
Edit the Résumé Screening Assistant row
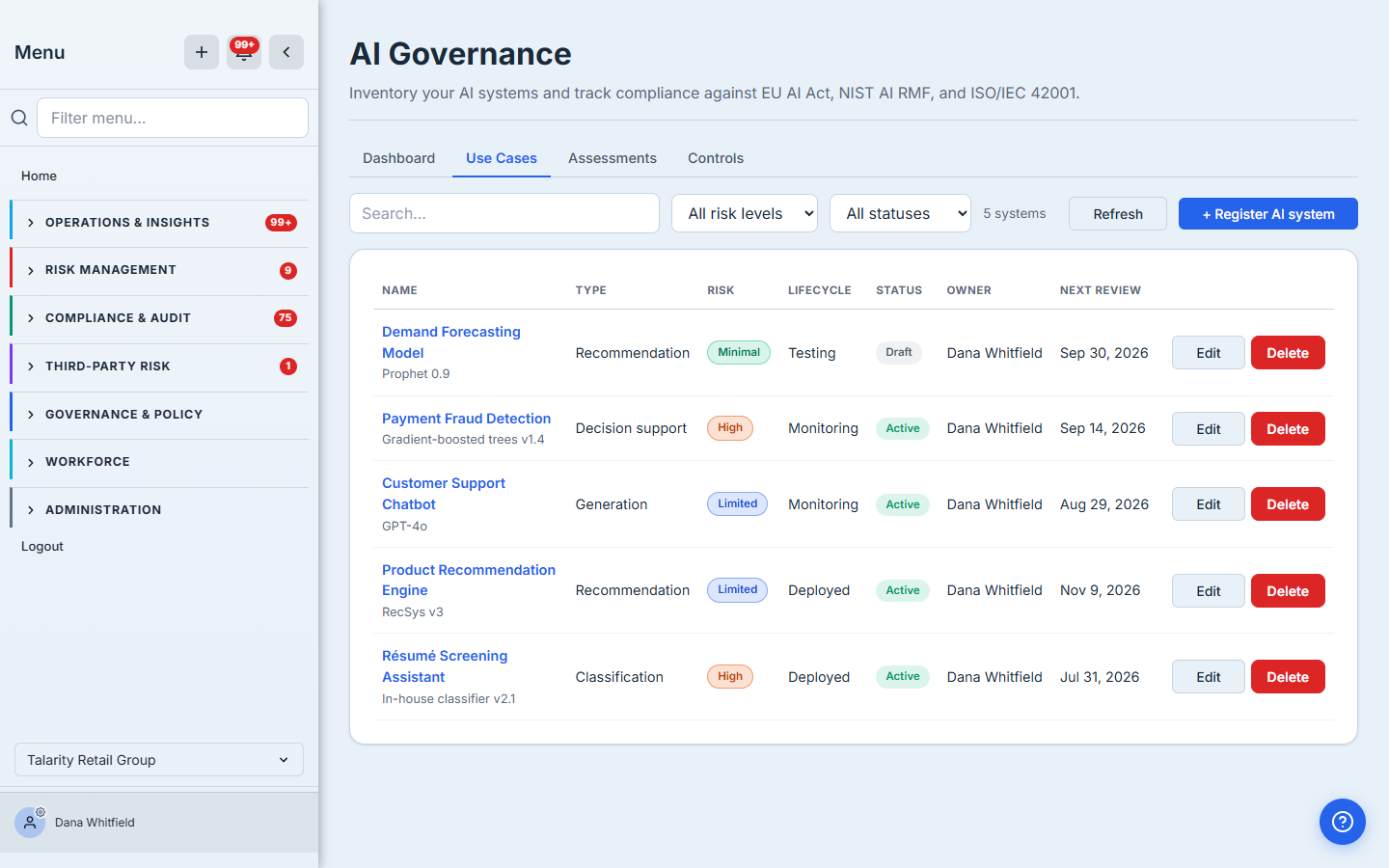click(1209, 677)
